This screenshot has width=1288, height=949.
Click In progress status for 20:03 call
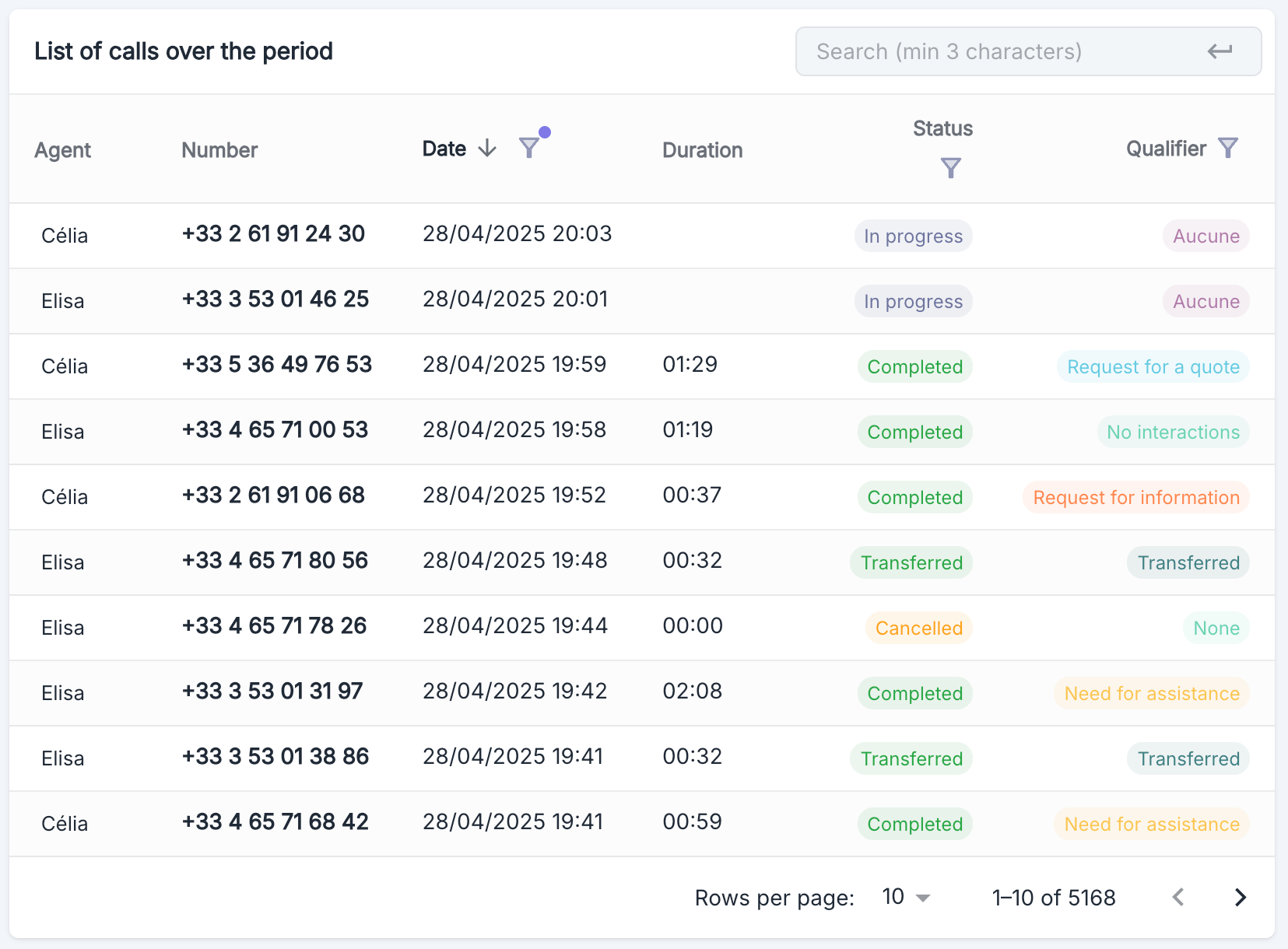(913, 236)
